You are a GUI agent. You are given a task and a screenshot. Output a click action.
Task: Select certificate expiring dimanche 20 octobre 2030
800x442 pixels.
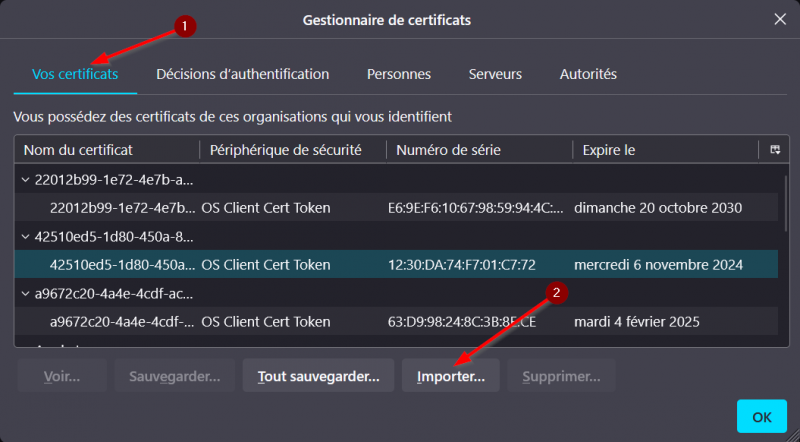tap(400, 208)
